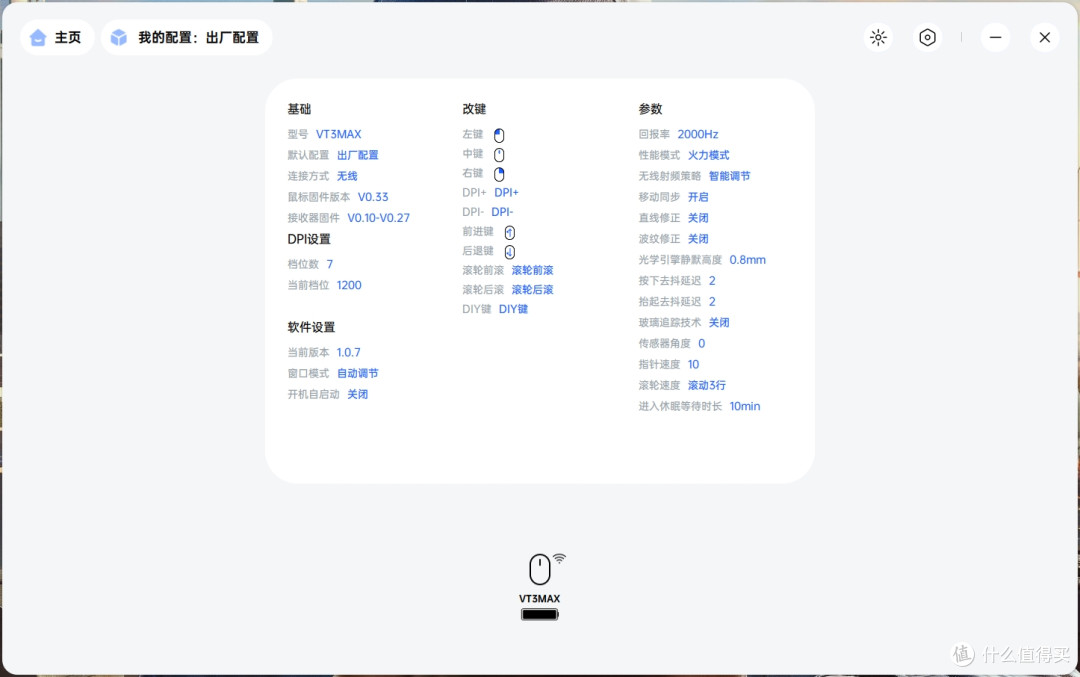This screenshot has width=1080, height=677.
Task: Click the 档位数 value 7
Action: [x=330, y=264]
